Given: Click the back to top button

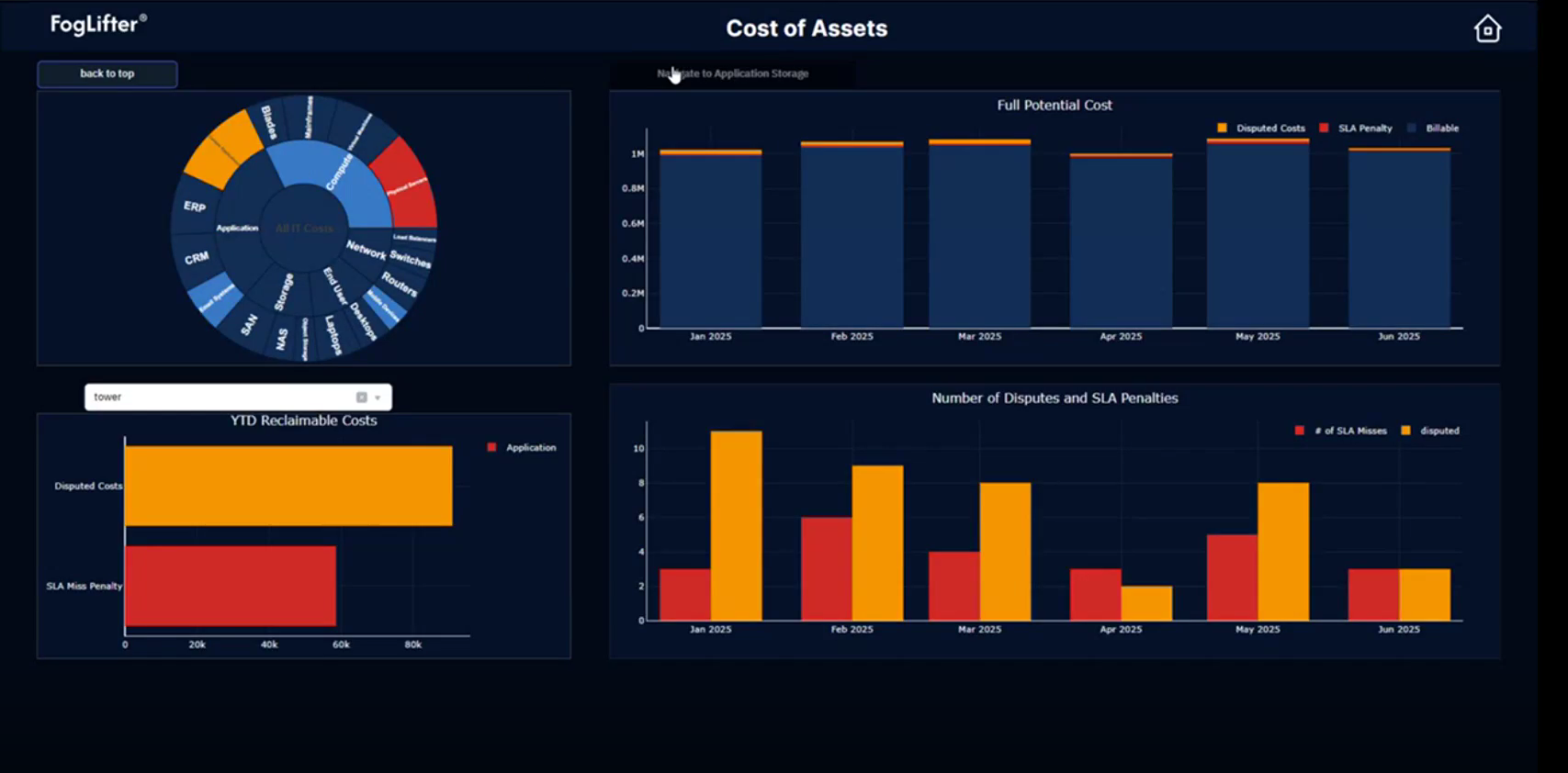Looking at the screenshot, I should 107,73.
